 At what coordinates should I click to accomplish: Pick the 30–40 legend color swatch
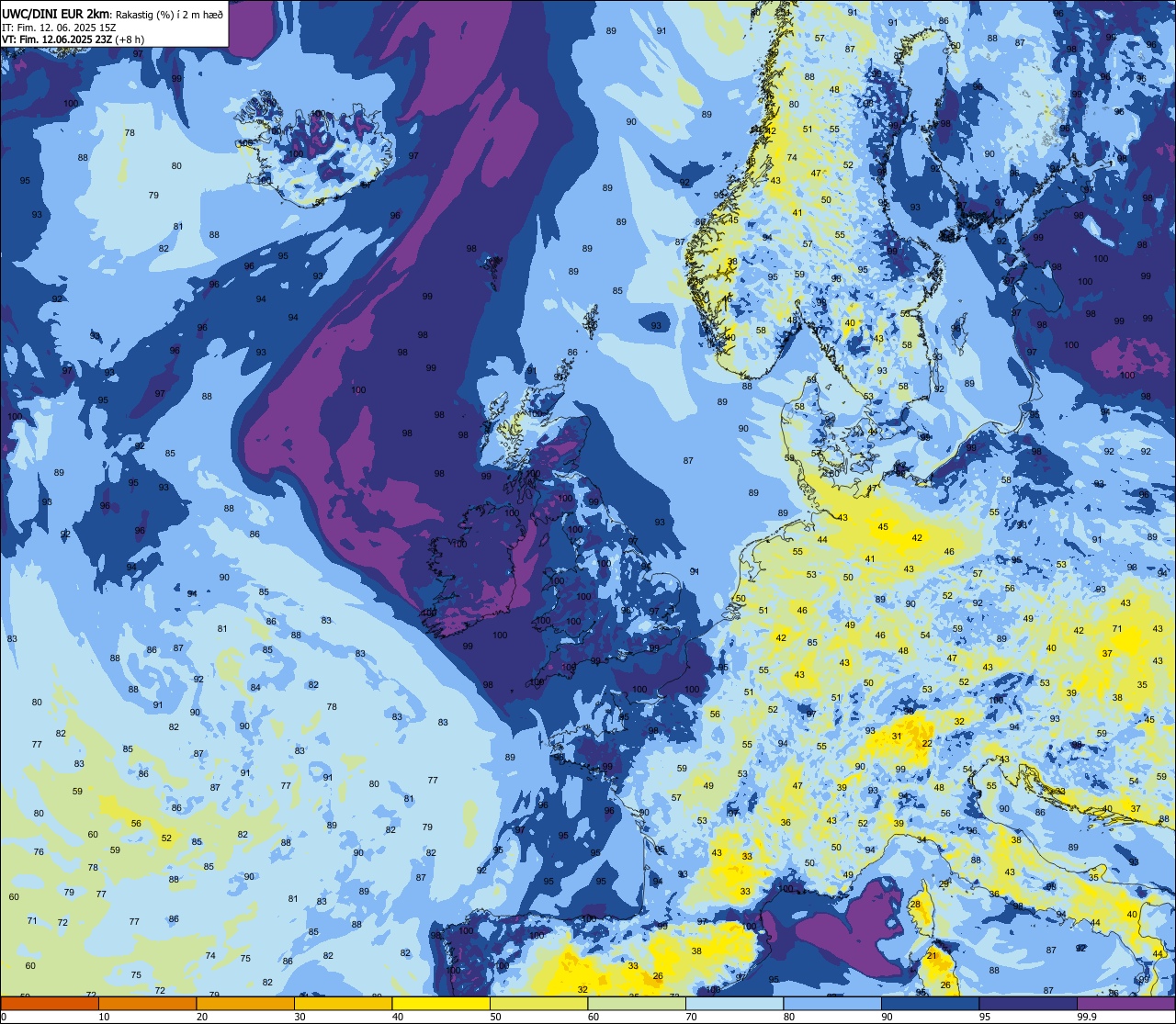coord(343,1004)
